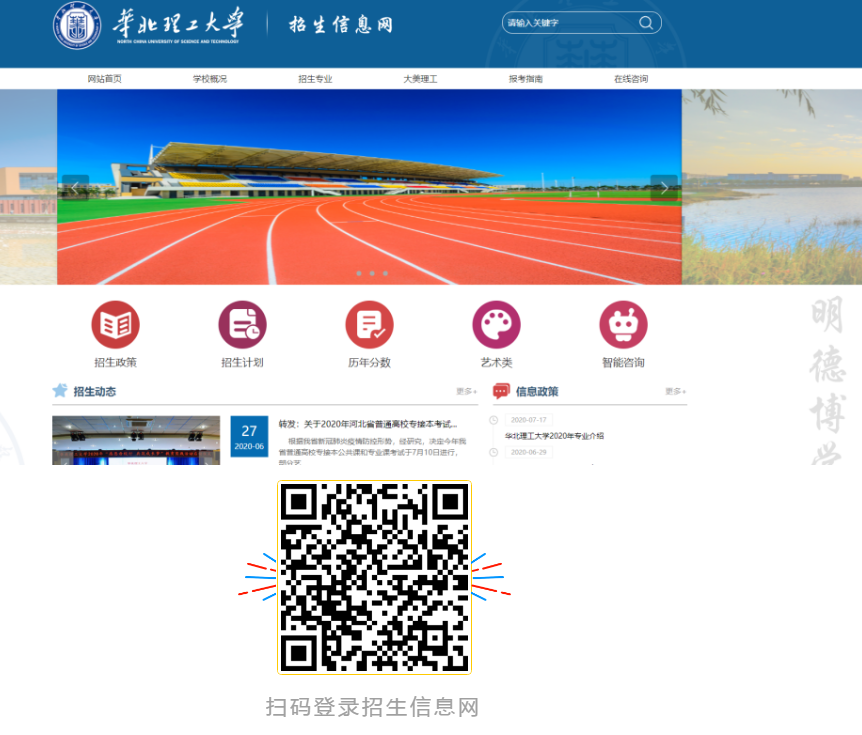862x735 pixels.
Task: Show the next banner slide
Action: click(664, 187)
